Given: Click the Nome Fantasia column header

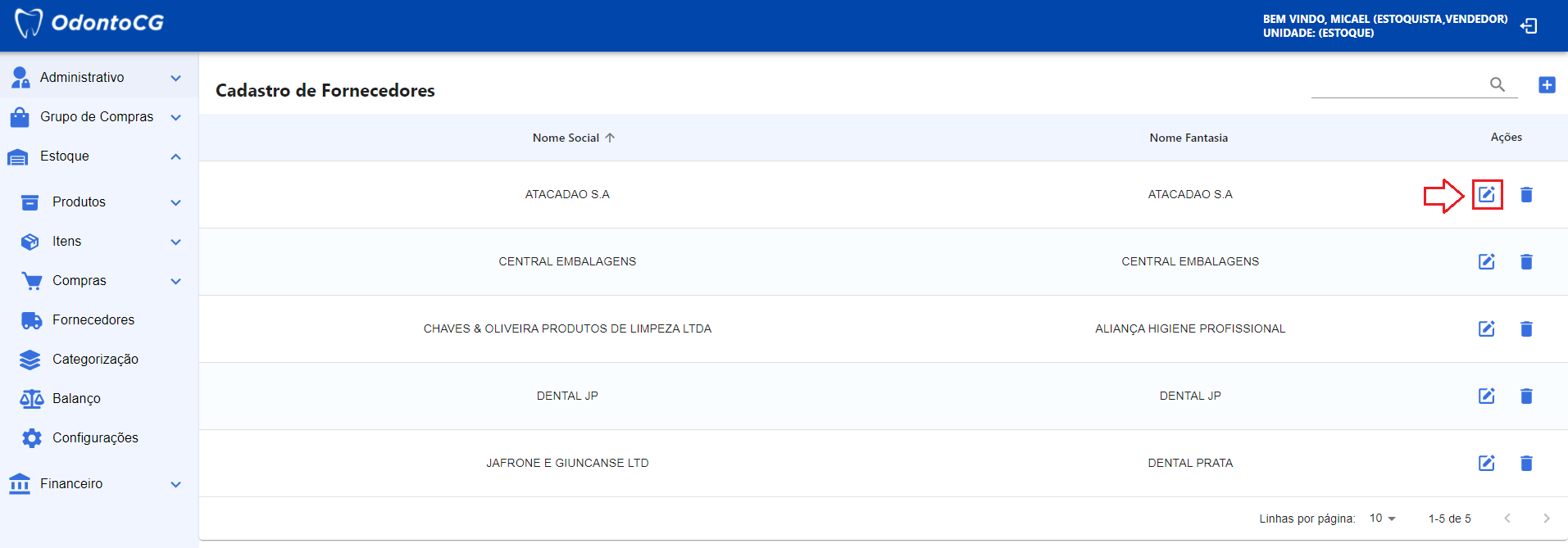Looking at the screenshot, I should pos(1188,138).
